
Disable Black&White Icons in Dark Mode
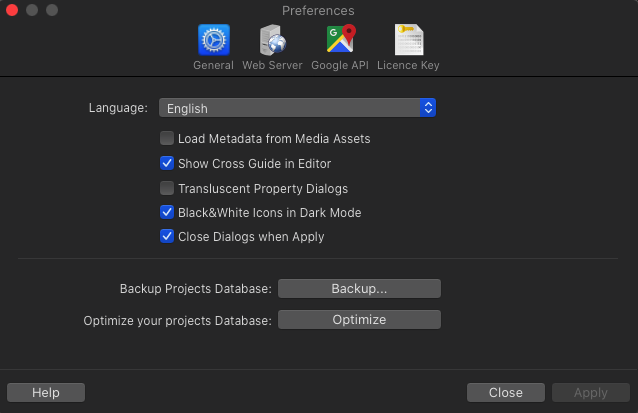pos(167,212)
